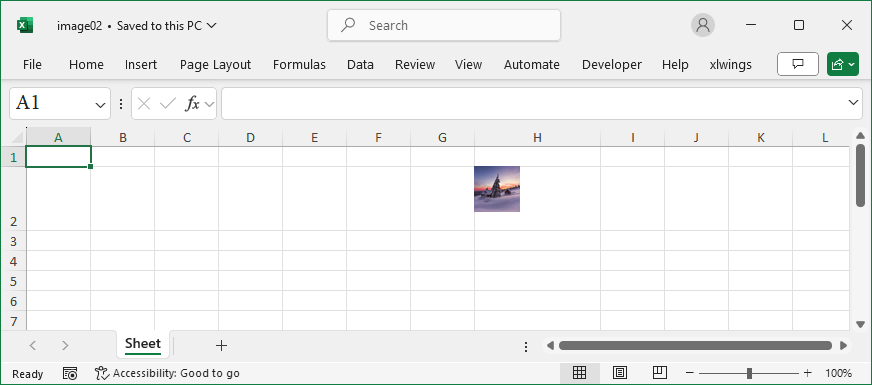Select column A header
The width and height of the screenshot is (872, 385).
pos(58,137)
